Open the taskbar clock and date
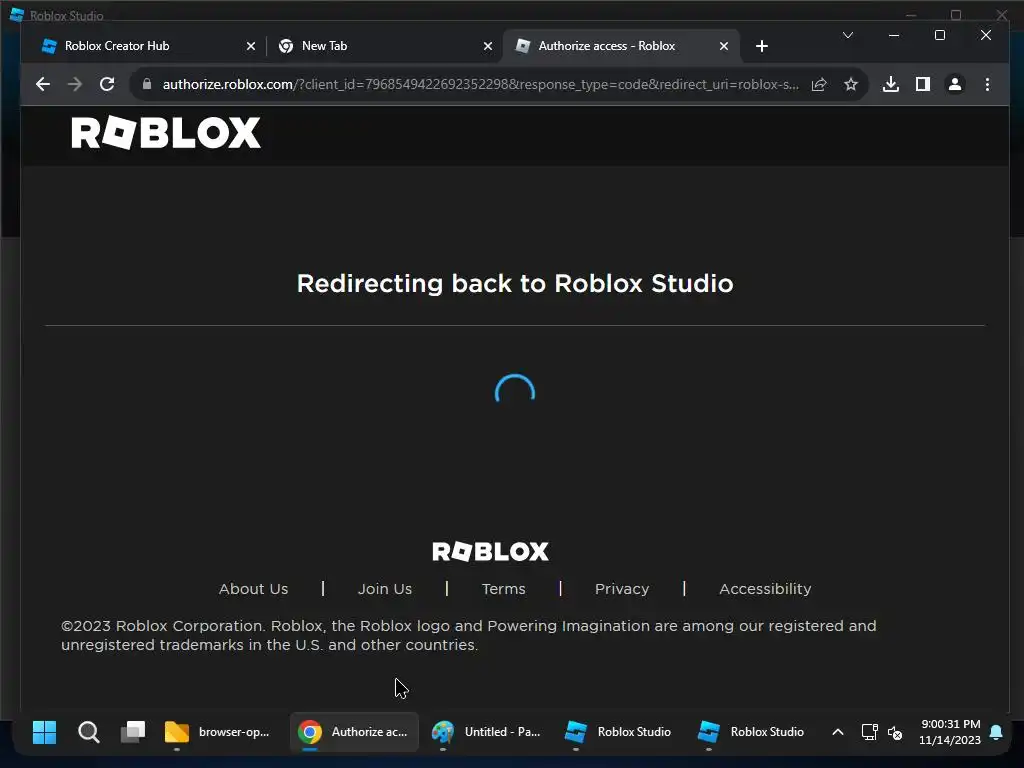The width and height of the screenshot is (1024, 768). (950, 732)
